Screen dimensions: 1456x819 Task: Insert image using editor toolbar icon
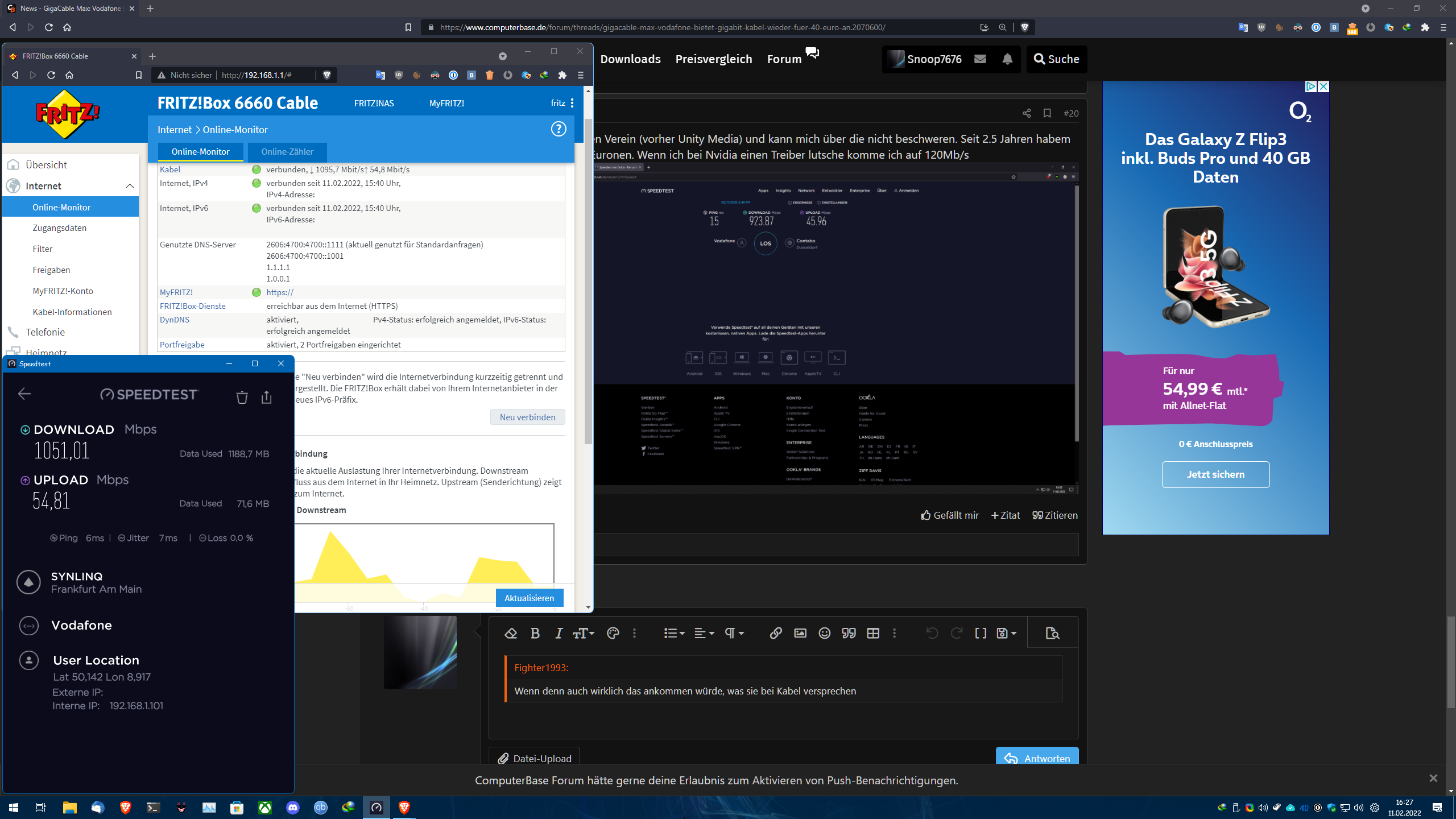click(800, 633)
